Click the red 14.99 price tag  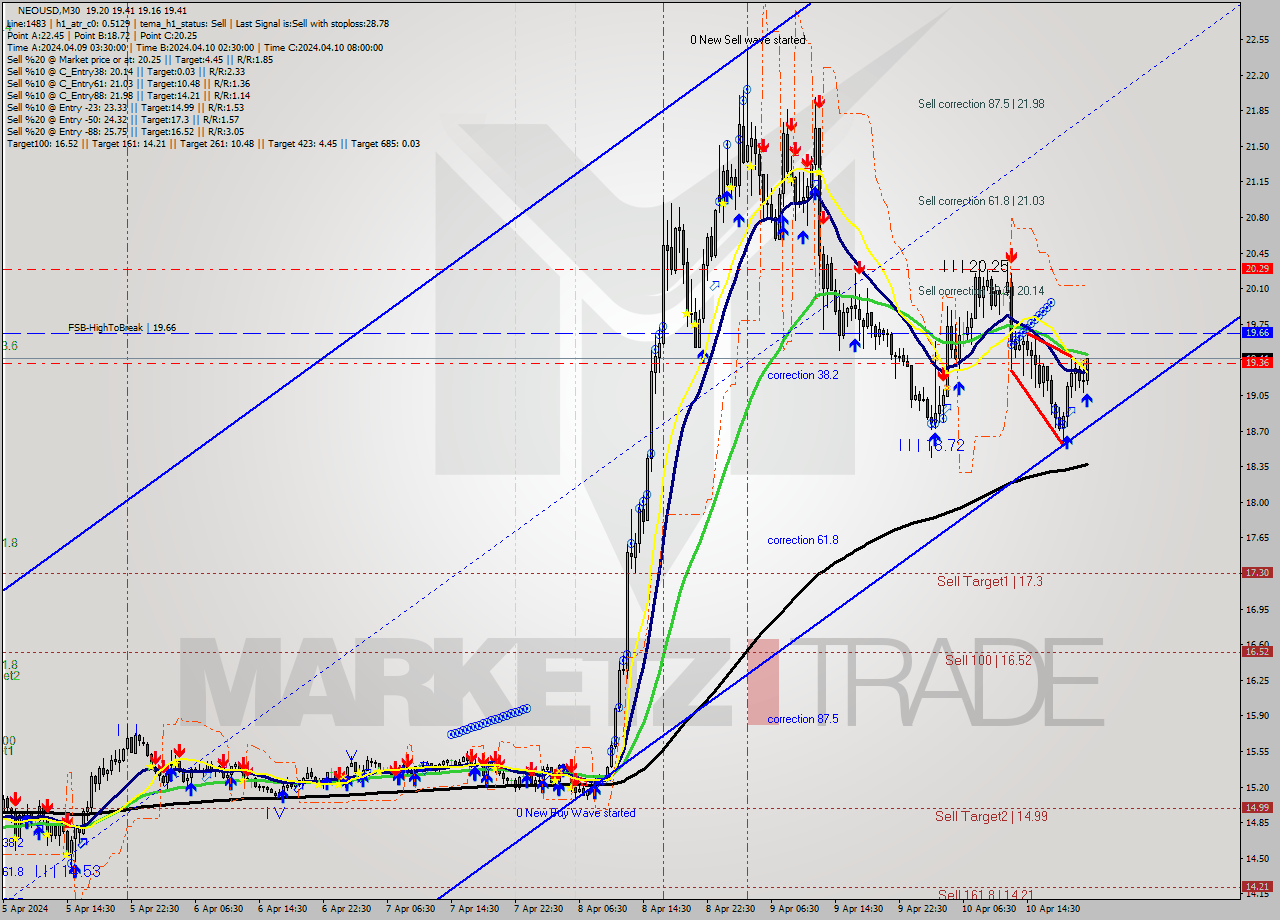(1256, 807)
